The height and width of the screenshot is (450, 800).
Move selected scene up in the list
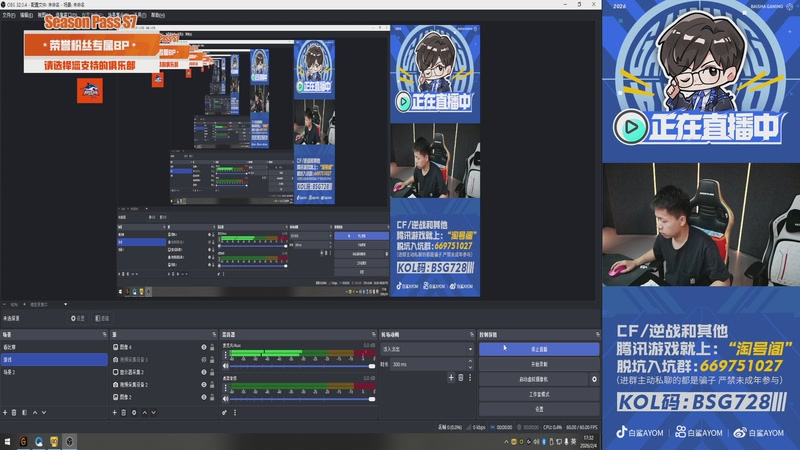click(x=35, y=412)
